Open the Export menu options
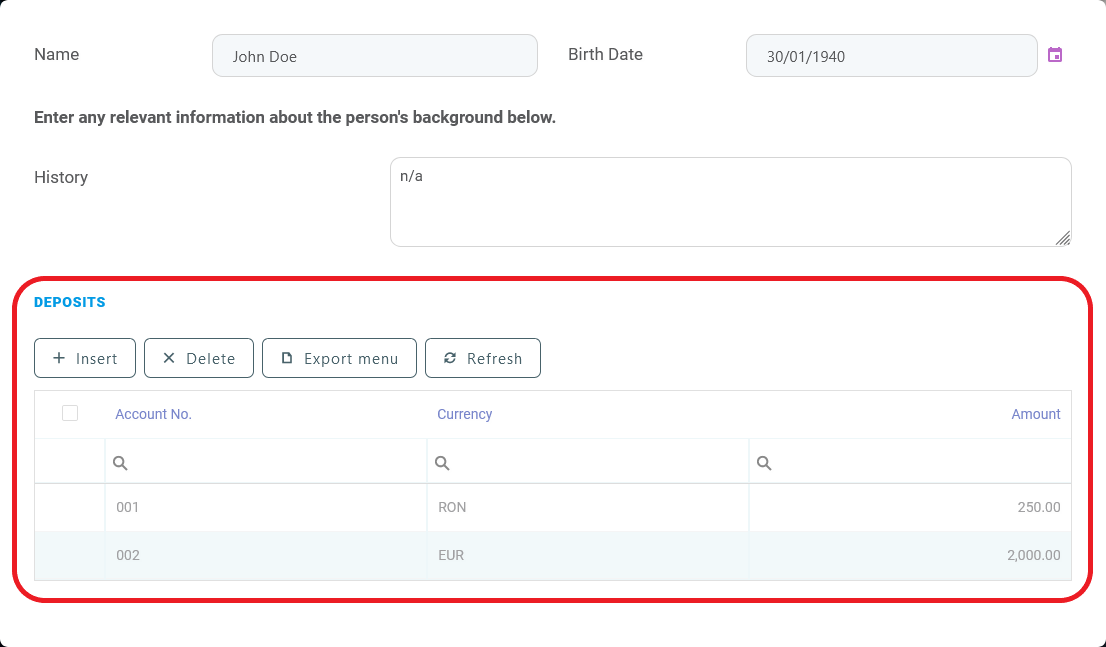 [x=339, y=357]
